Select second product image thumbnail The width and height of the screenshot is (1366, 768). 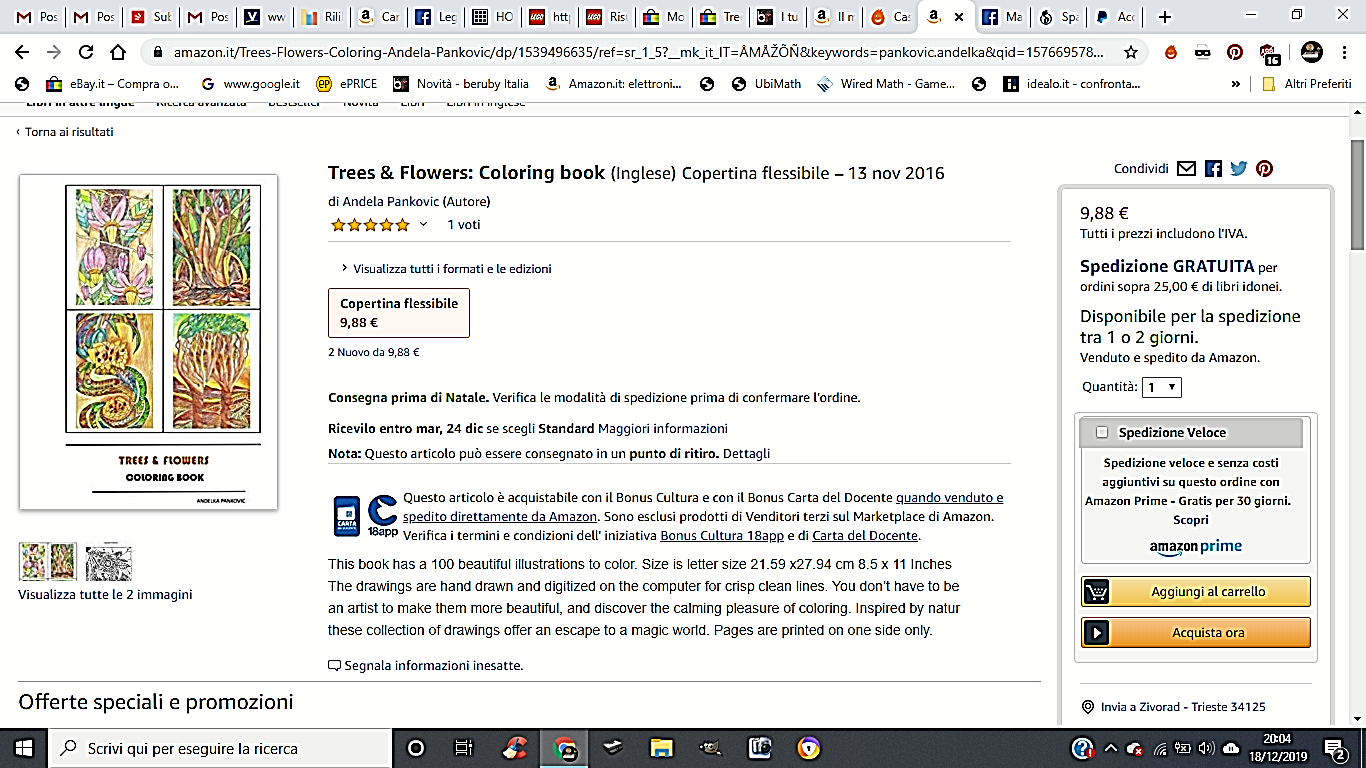(108, 562)
